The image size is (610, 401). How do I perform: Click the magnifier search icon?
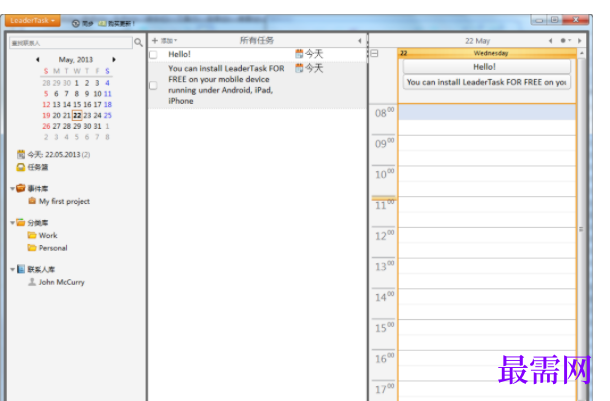pyautogui.click(x=138, y=42)
